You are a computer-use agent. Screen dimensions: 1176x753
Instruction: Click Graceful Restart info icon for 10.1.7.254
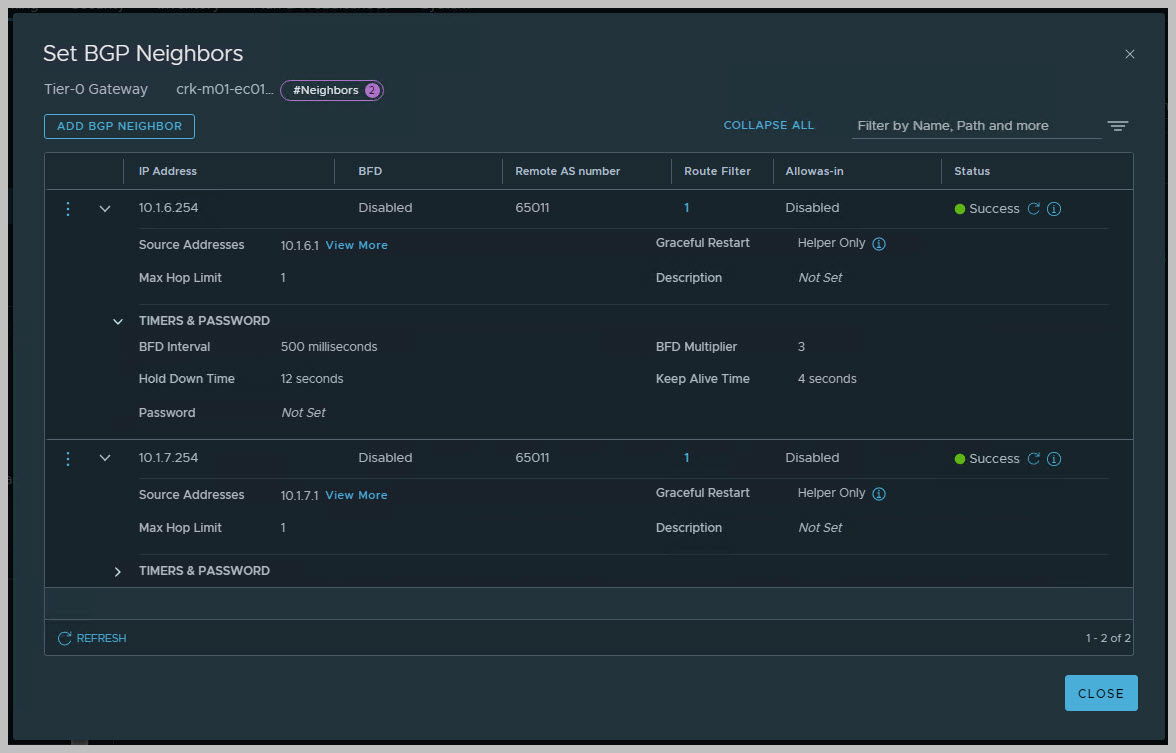(879, 494)
